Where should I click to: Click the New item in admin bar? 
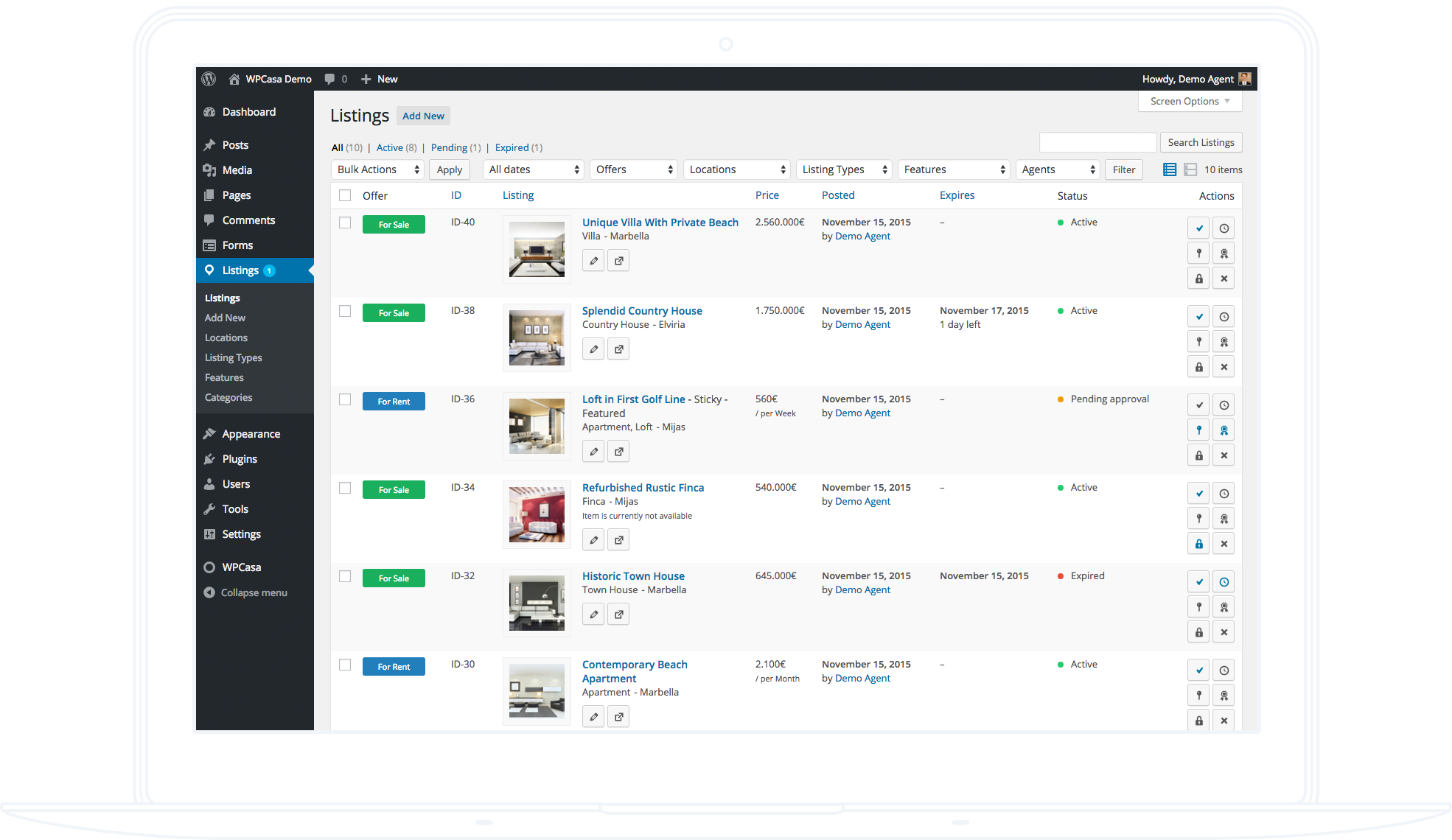[x=380, y=79]
